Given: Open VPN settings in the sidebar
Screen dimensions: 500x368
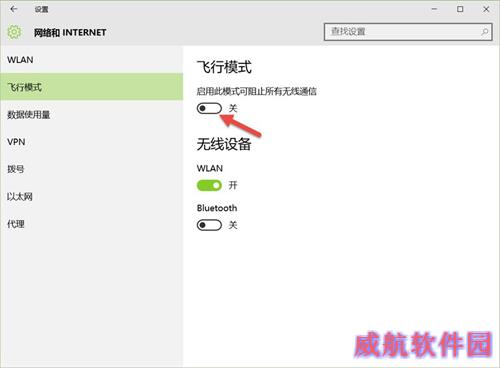Looking at the screenshot, I should click(92, 142).
